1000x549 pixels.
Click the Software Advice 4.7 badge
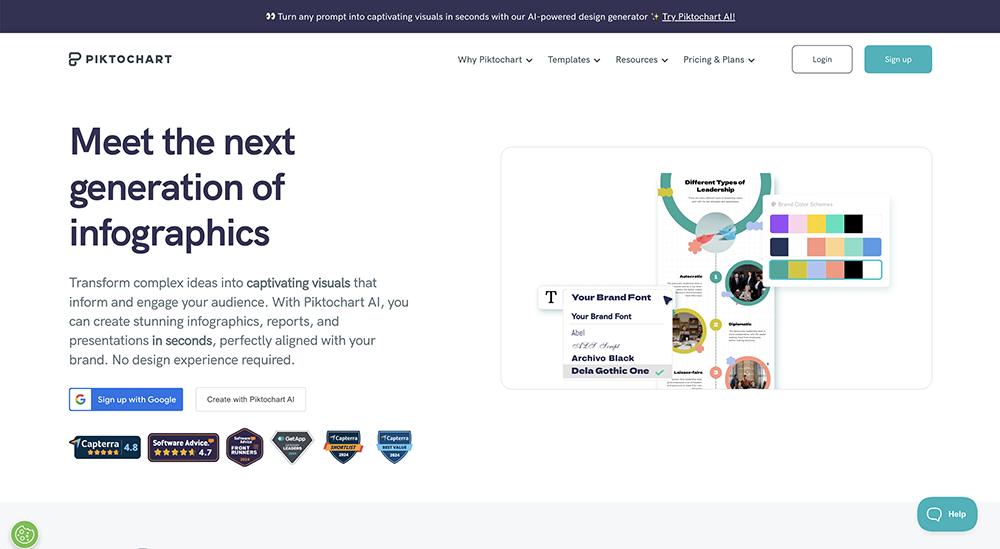click(x=183, y=447)
